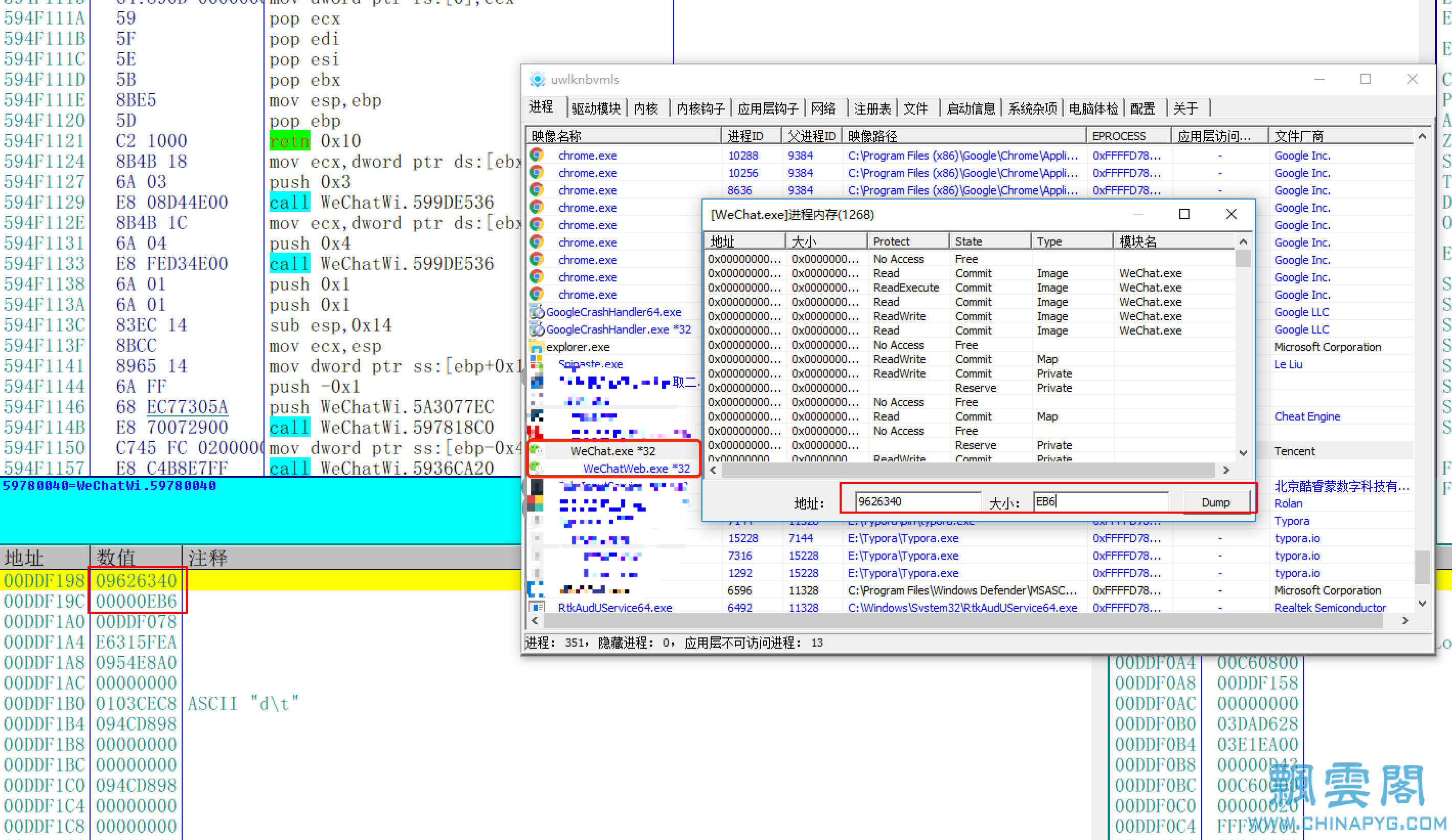Sort by 映像名称 column header

point(623,136)
